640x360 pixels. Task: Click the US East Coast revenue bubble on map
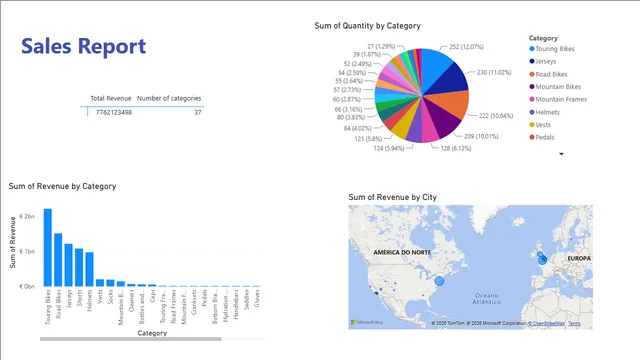point(439,281)
